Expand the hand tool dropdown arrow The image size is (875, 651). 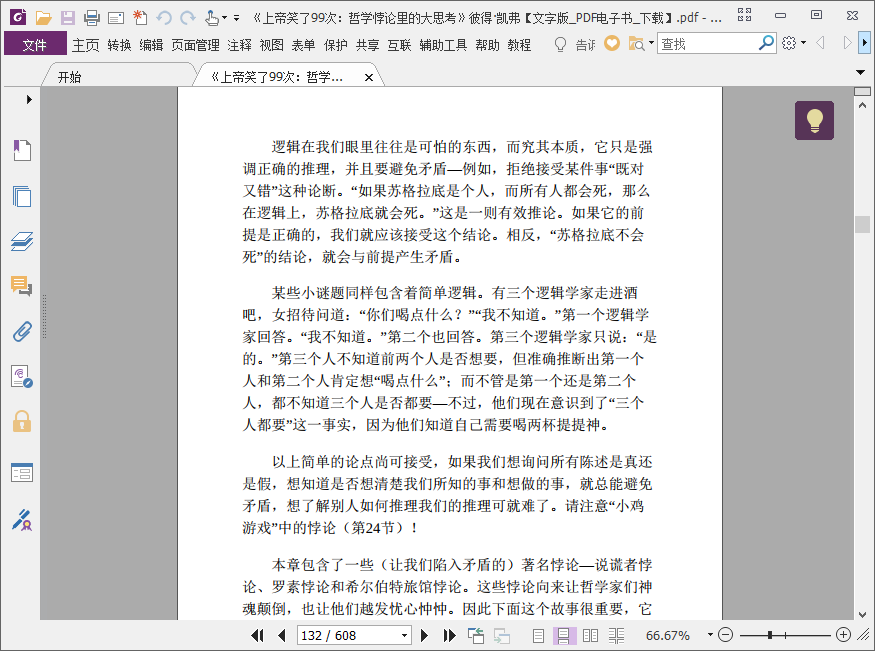[x=224, y=18]
